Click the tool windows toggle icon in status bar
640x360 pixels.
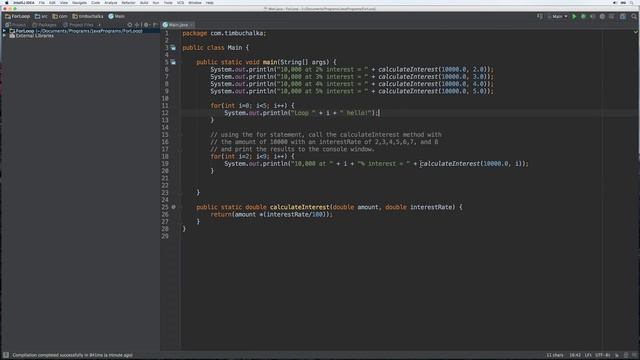[6, 355]
